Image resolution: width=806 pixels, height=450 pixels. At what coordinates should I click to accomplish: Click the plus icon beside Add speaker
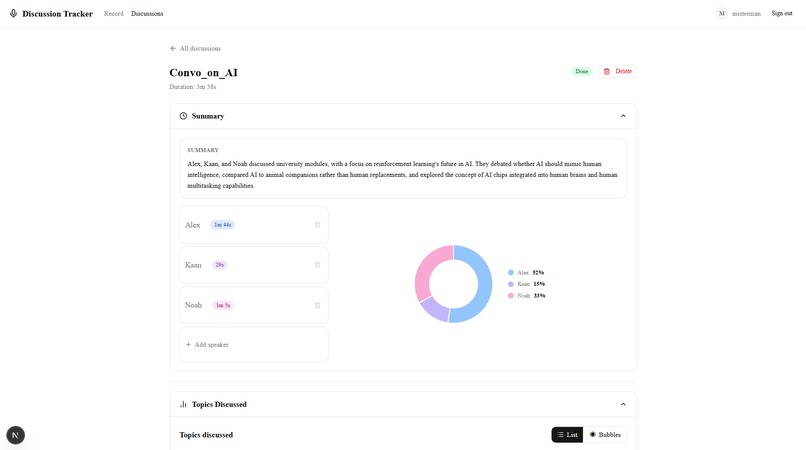coord(188,345)
